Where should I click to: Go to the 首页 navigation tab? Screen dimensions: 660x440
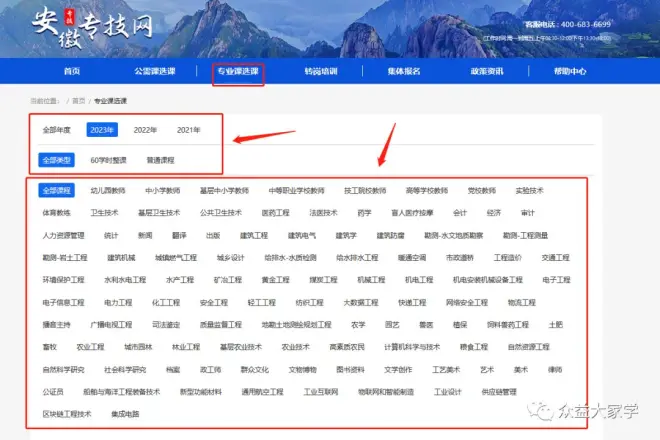tap(71, 71)
